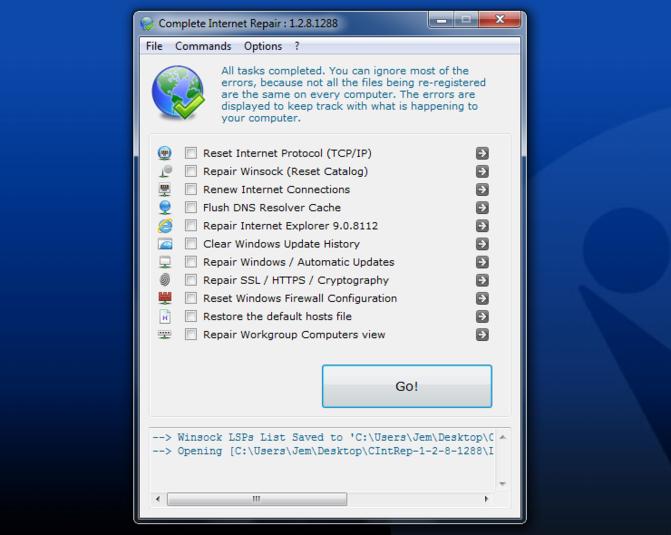Open the ? help menu
The height and width of the screenshot is (535, 671).
(x=297, y=46)
